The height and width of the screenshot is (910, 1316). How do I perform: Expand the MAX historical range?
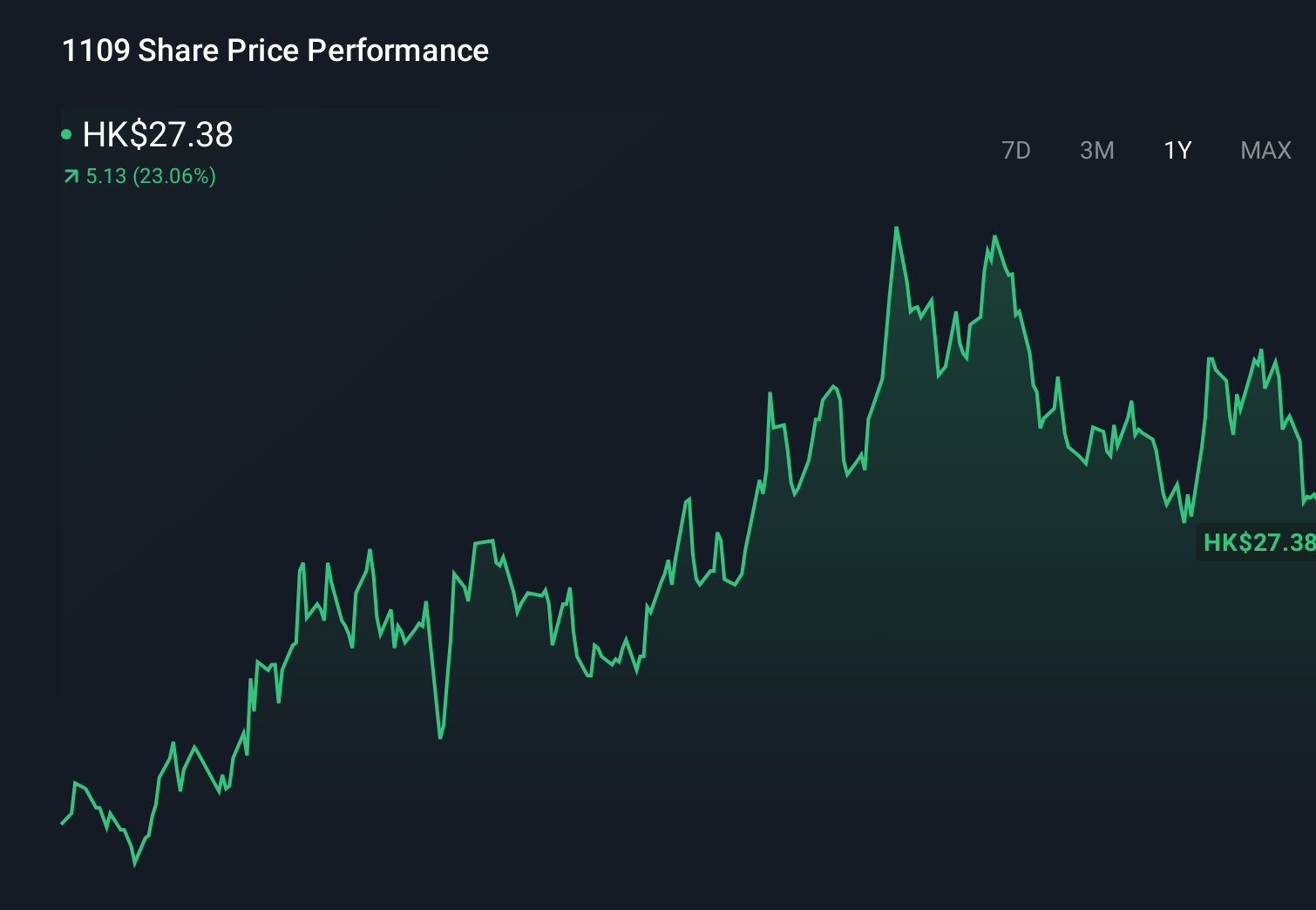tap(1265, 150)
